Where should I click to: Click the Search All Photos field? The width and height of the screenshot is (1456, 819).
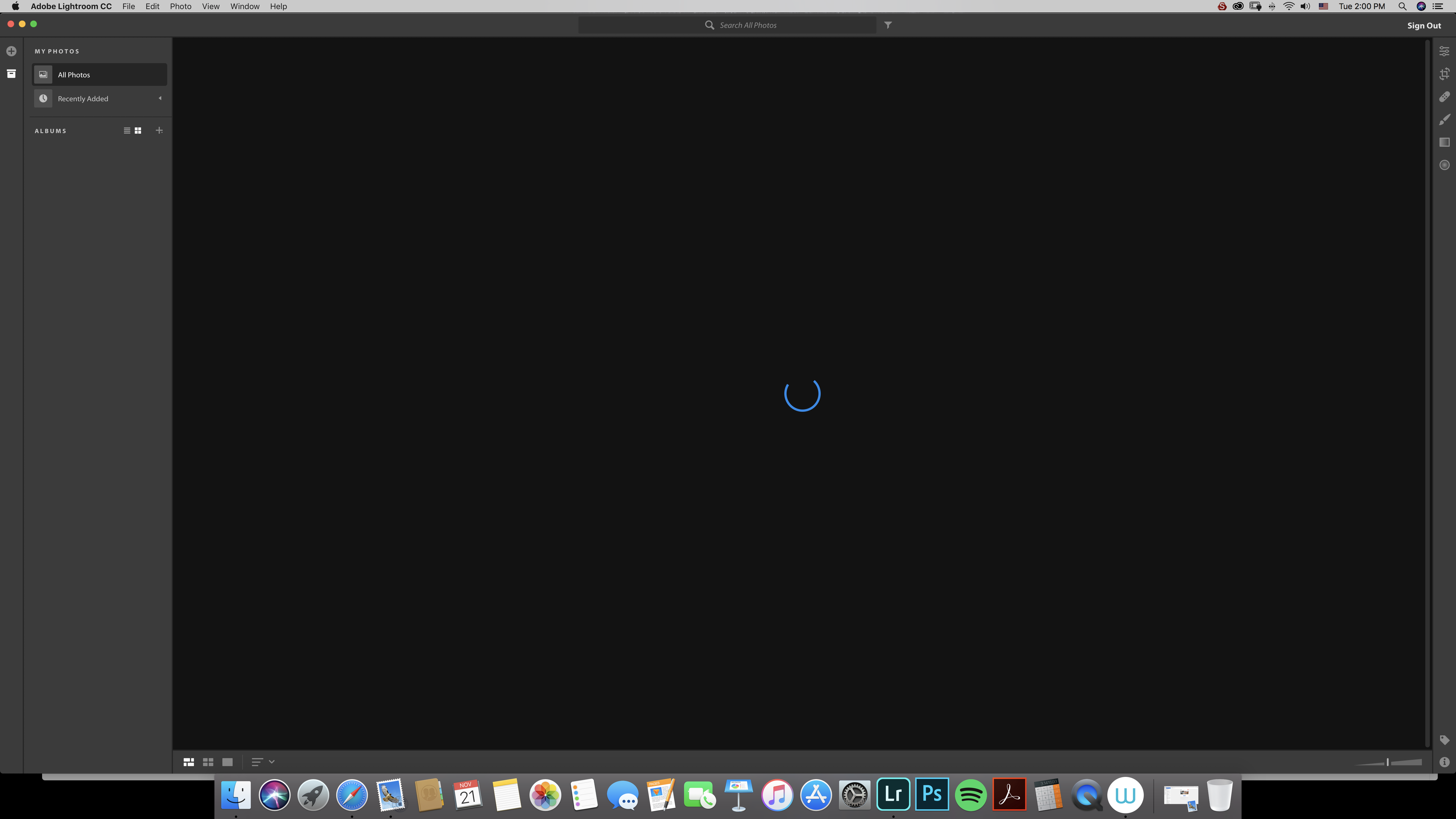[727, 25]
